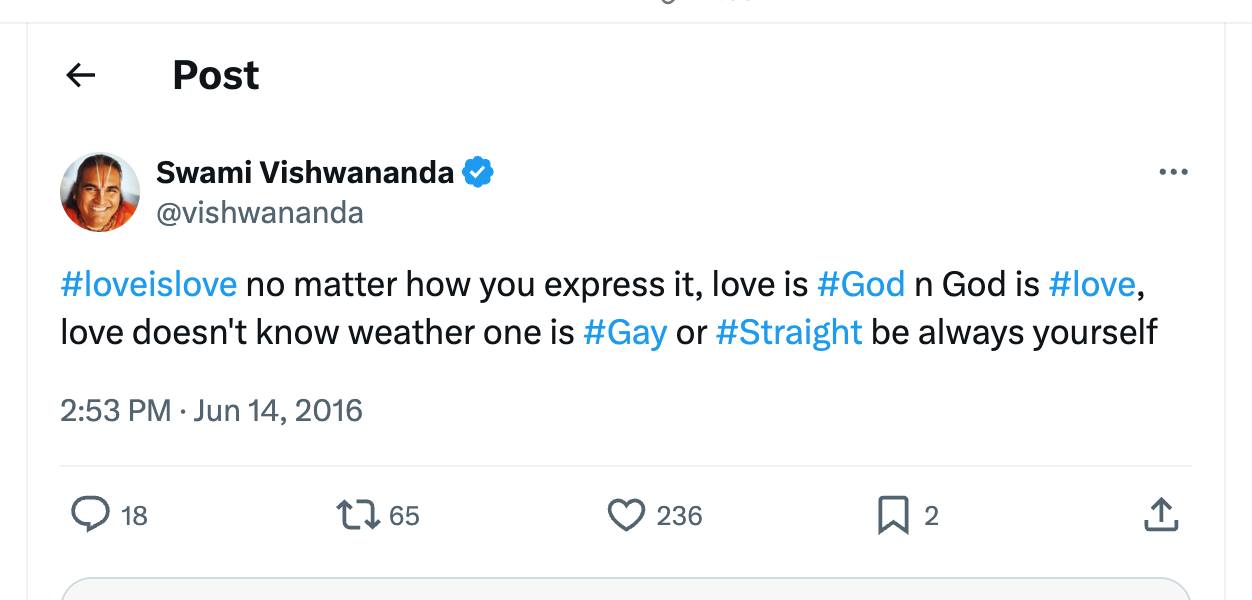Click the 2:53 PM Jun 14, 2016 timestamp
Image resolution: width=1252 pixels, height=600 pixels.
[211, 411]
